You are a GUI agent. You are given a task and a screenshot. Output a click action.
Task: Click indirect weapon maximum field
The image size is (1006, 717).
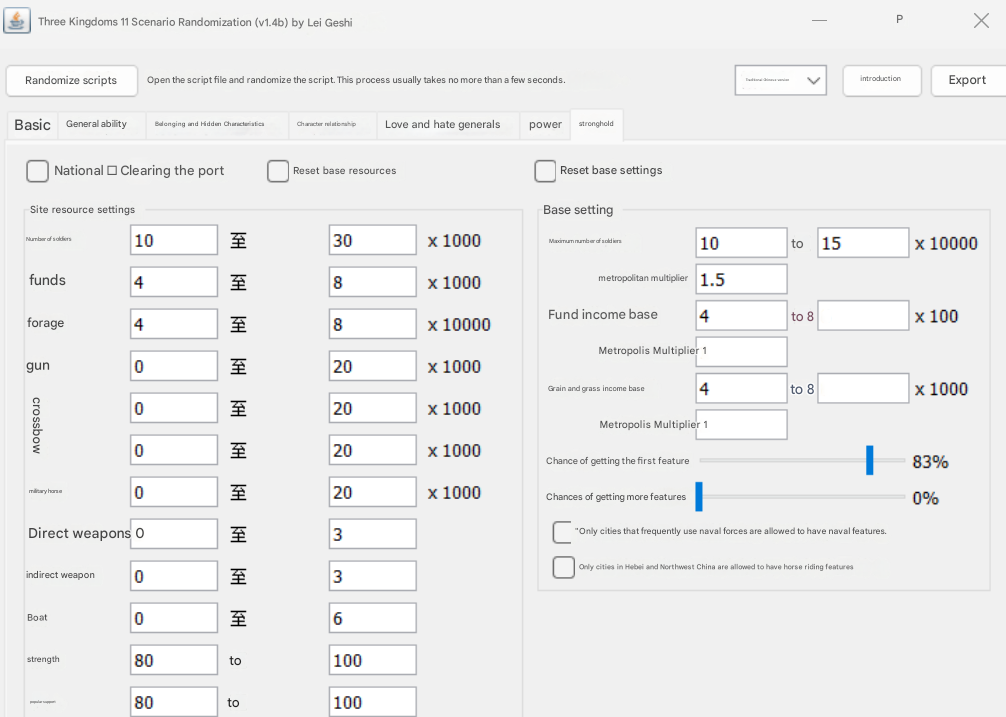[x=373, y=577]
